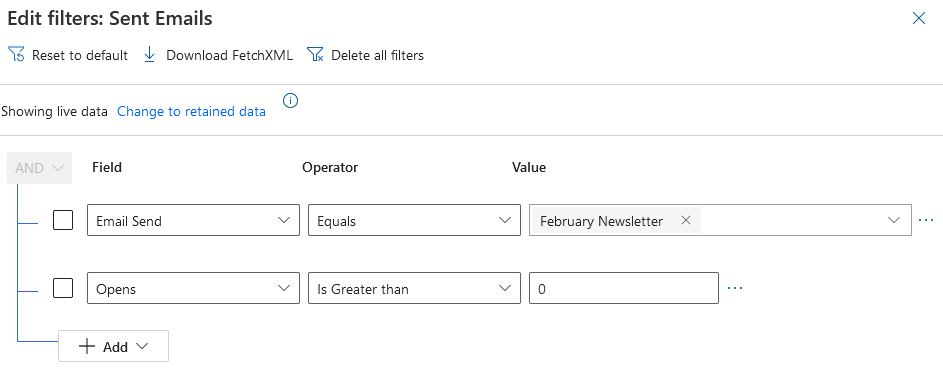
Task: Click the Reset to default funnel icon
Action: tap(16, 55)
